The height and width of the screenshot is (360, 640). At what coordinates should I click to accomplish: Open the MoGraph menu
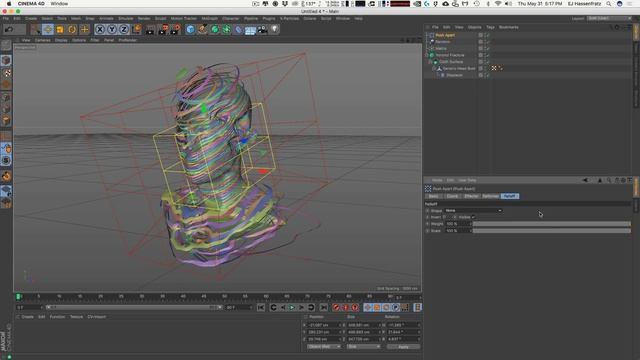tap(209, 18)
